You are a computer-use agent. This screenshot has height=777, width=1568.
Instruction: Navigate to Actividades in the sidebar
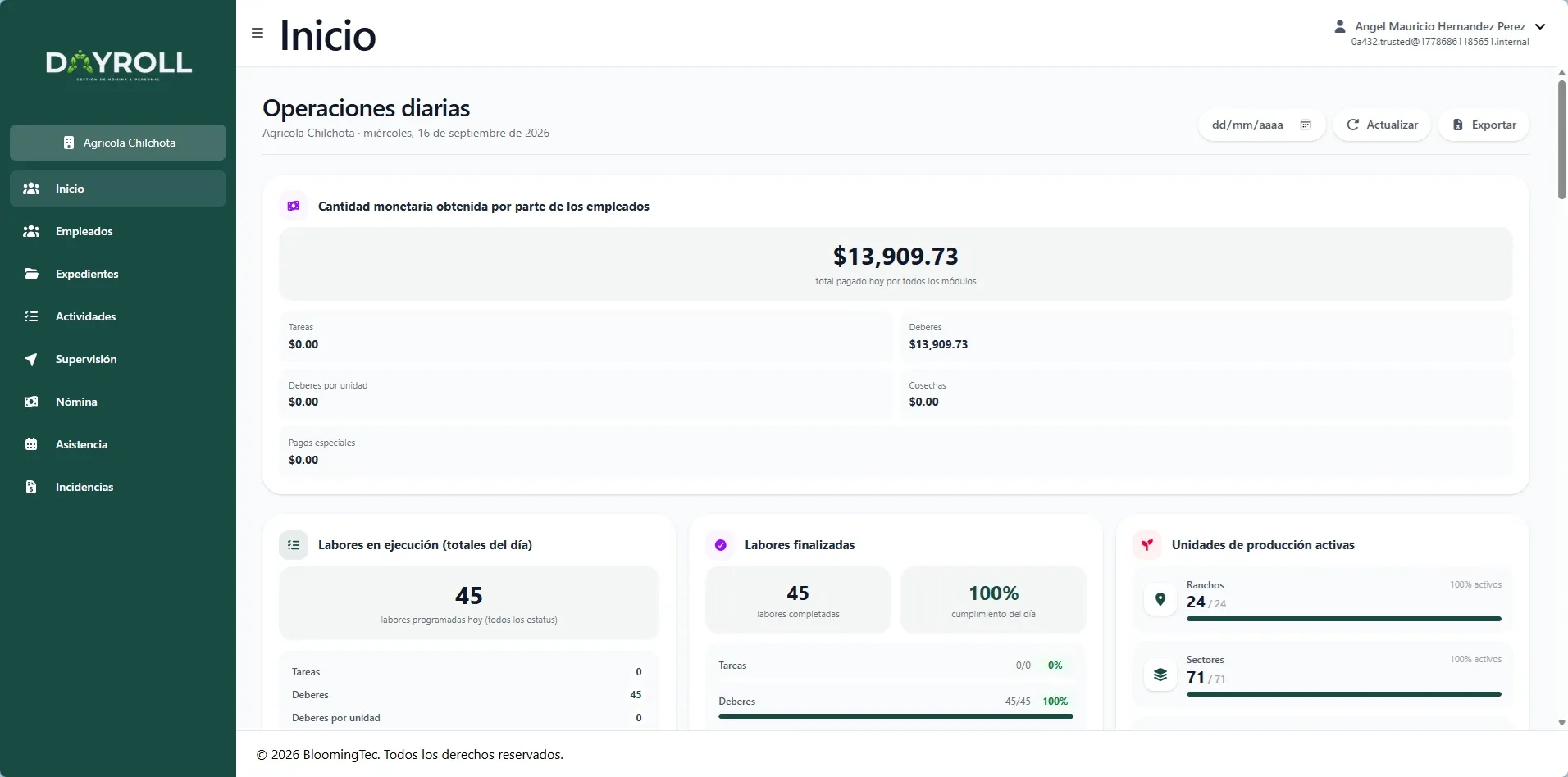click(118, 316)
